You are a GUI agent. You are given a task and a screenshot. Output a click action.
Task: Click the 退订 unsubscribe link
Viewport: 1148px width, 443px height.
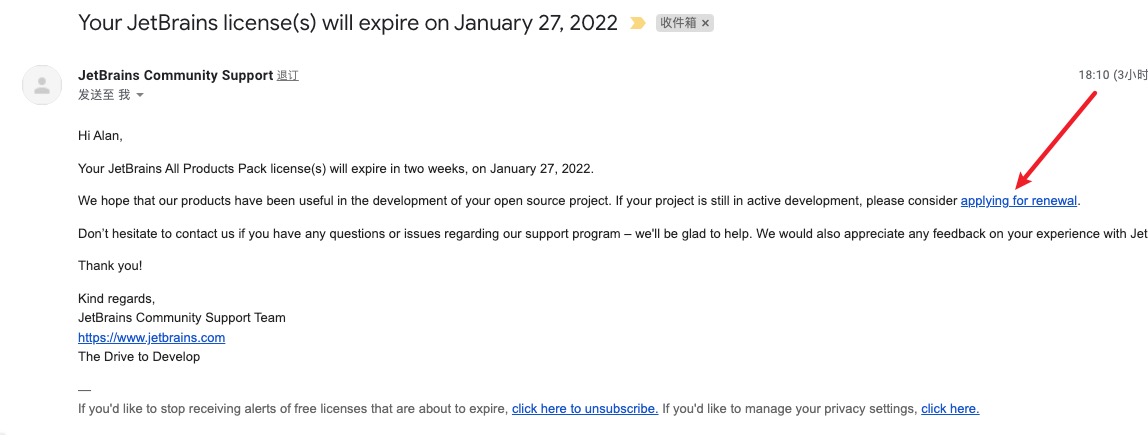coord(288,75)
